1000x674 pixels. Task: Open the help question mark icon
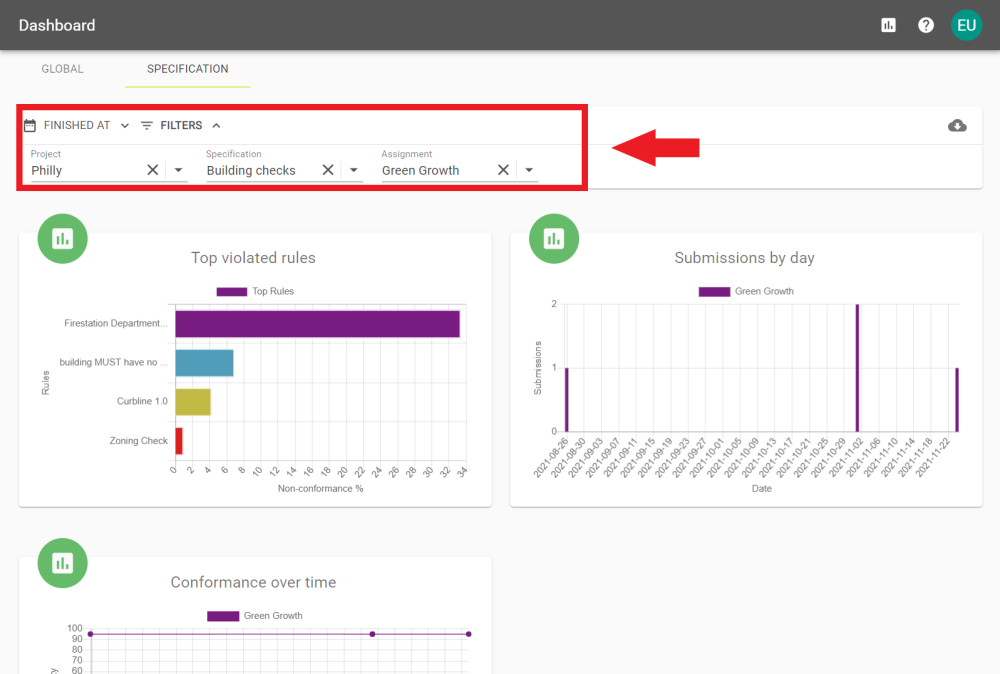(x=926, y=25)
